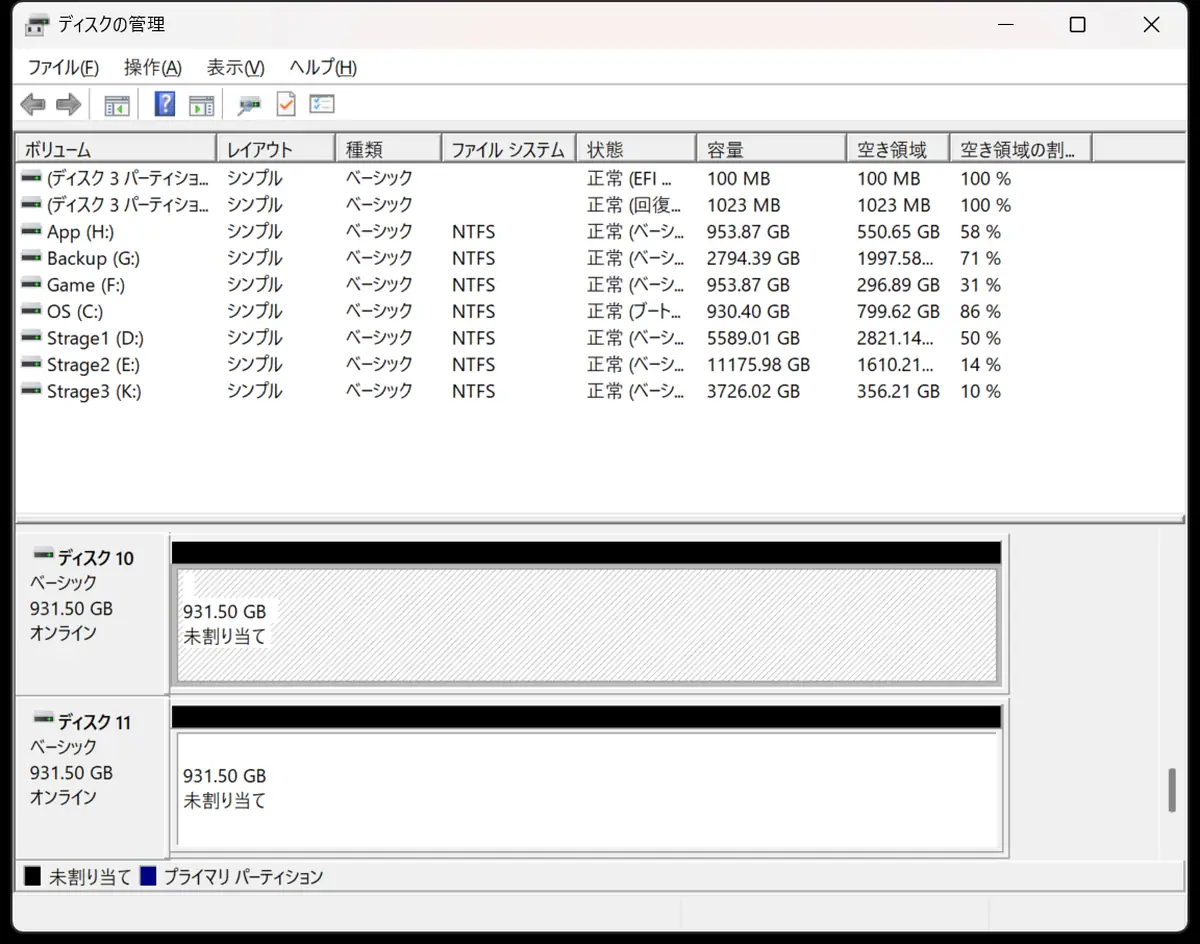This screenshot has height=944, width=1200.
Task: Click the drive icon of App (H:) row
Action: (32, 231)
